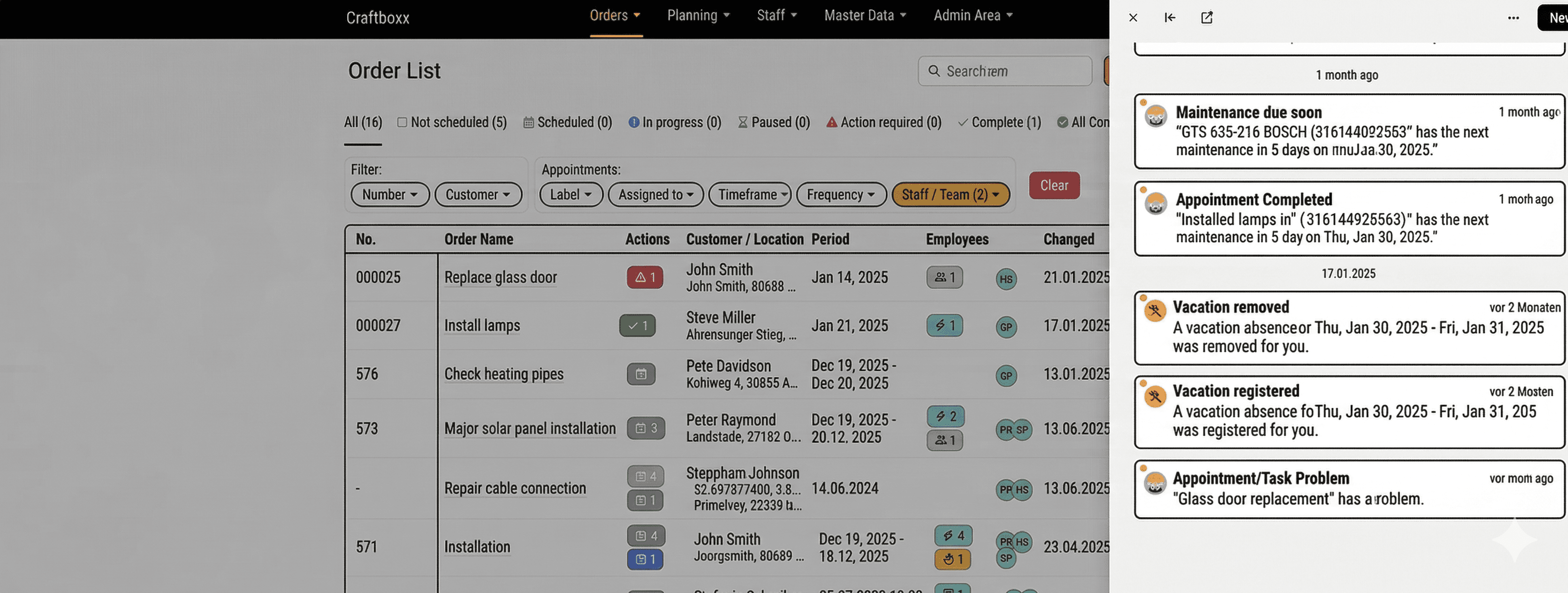
Task: Open the Major solar panel installation order
Action: [x=529, y=429]
